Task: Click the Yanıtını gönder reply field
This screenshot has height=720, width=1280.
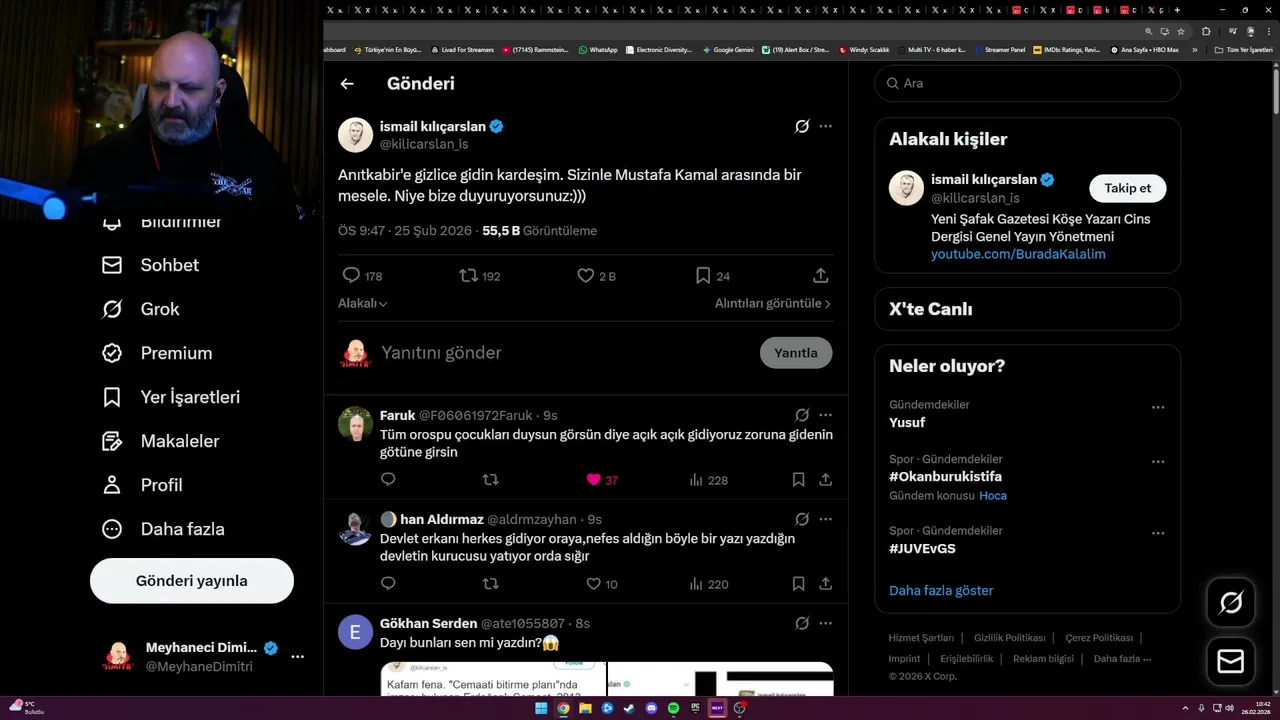Action: click(565, 353)
